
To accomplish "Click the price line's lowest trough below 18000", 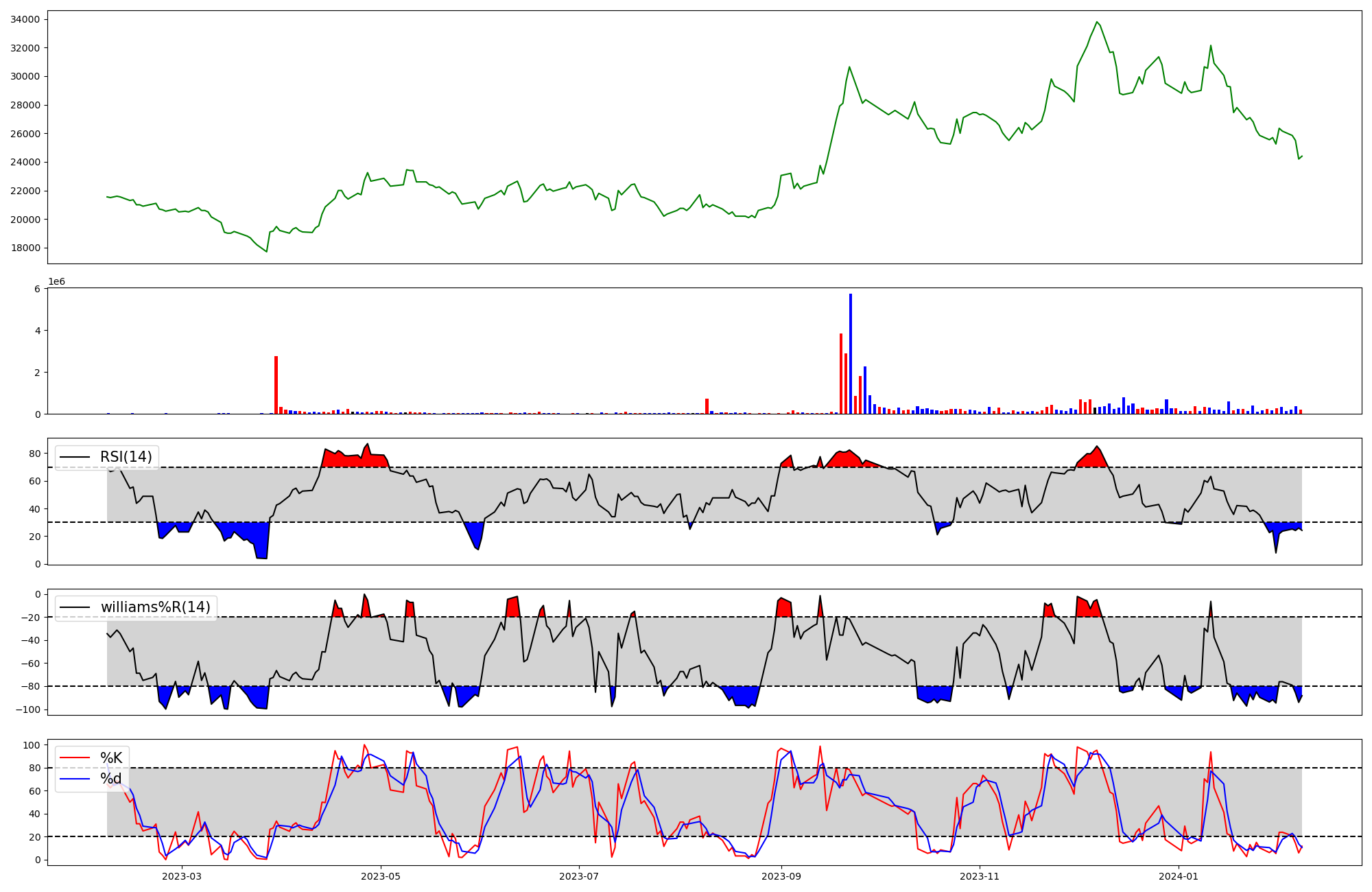I will tap(266, 251).
